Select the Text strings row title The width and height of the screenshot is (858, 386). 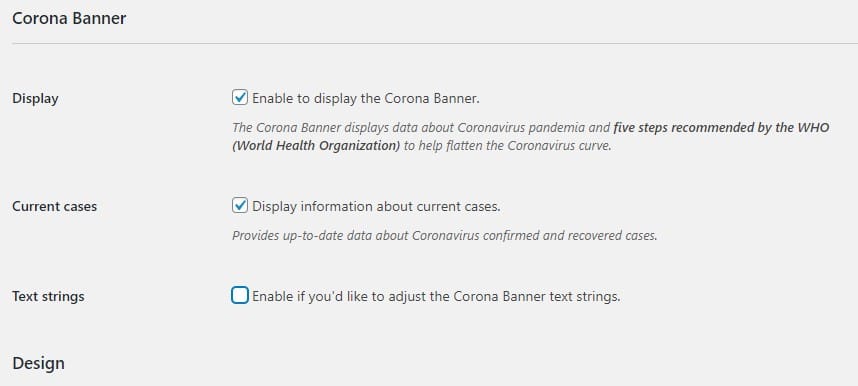[48, 296]
